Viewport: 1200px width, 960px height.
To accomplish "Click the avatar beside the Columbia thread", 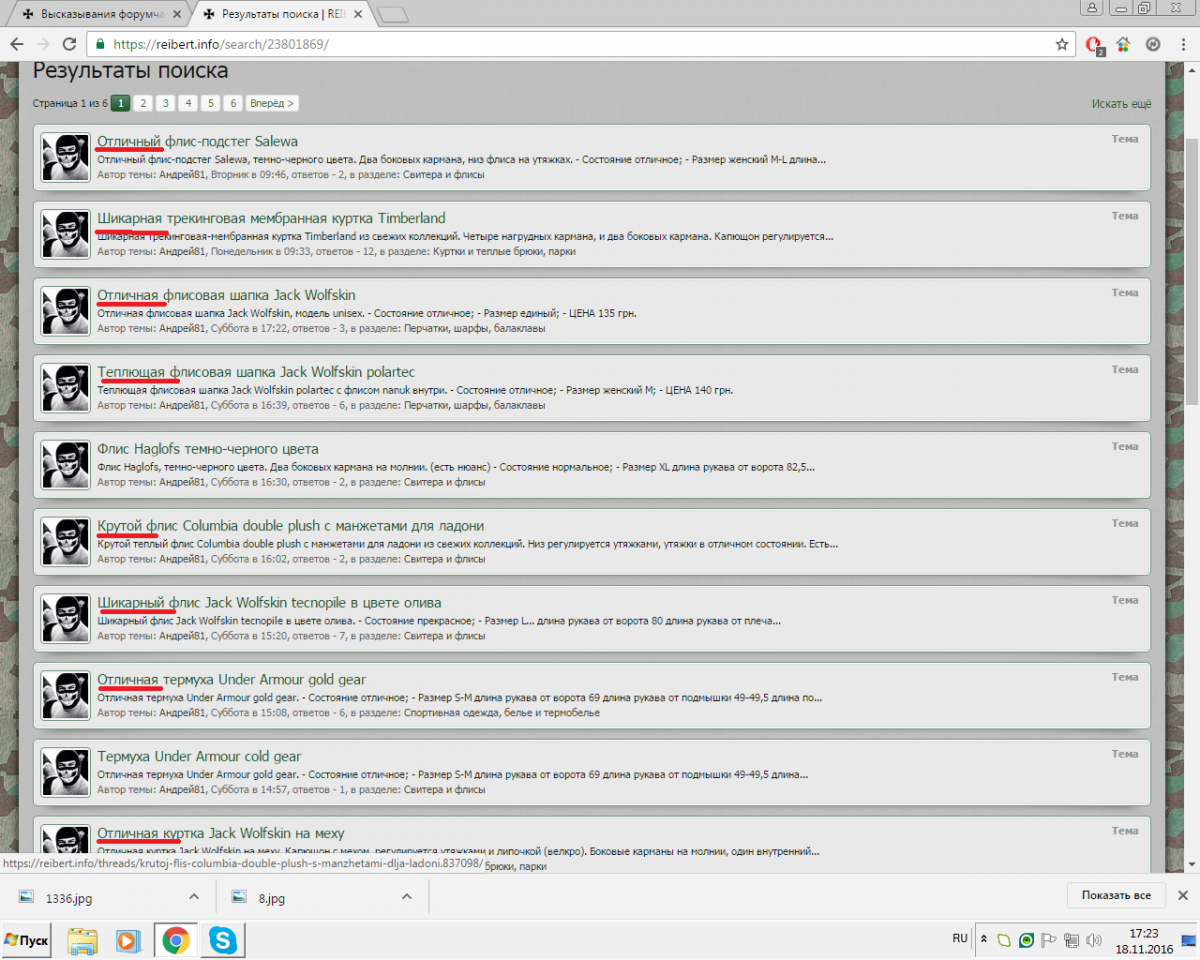I will tap(66, 542).
